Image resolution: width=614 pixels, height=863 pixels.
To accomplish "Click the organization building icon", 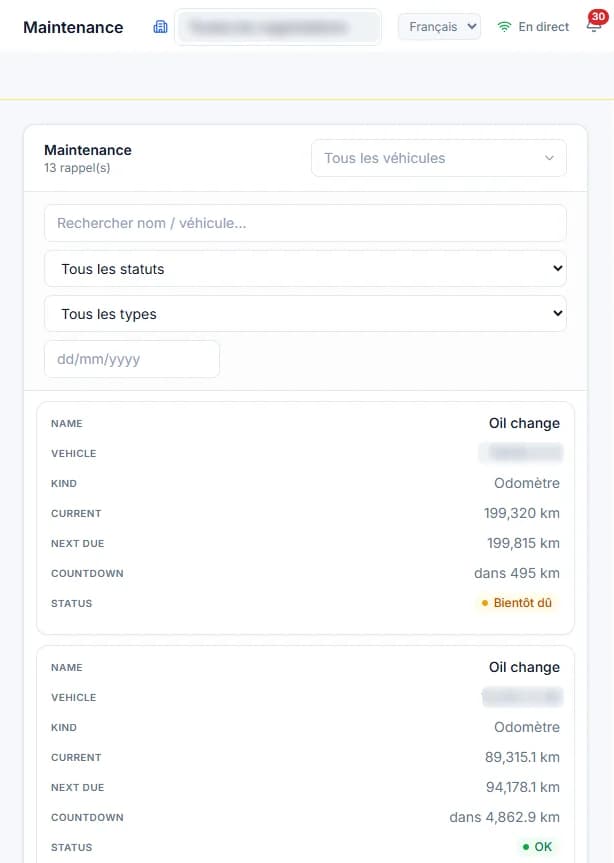I will click(160, 26).
